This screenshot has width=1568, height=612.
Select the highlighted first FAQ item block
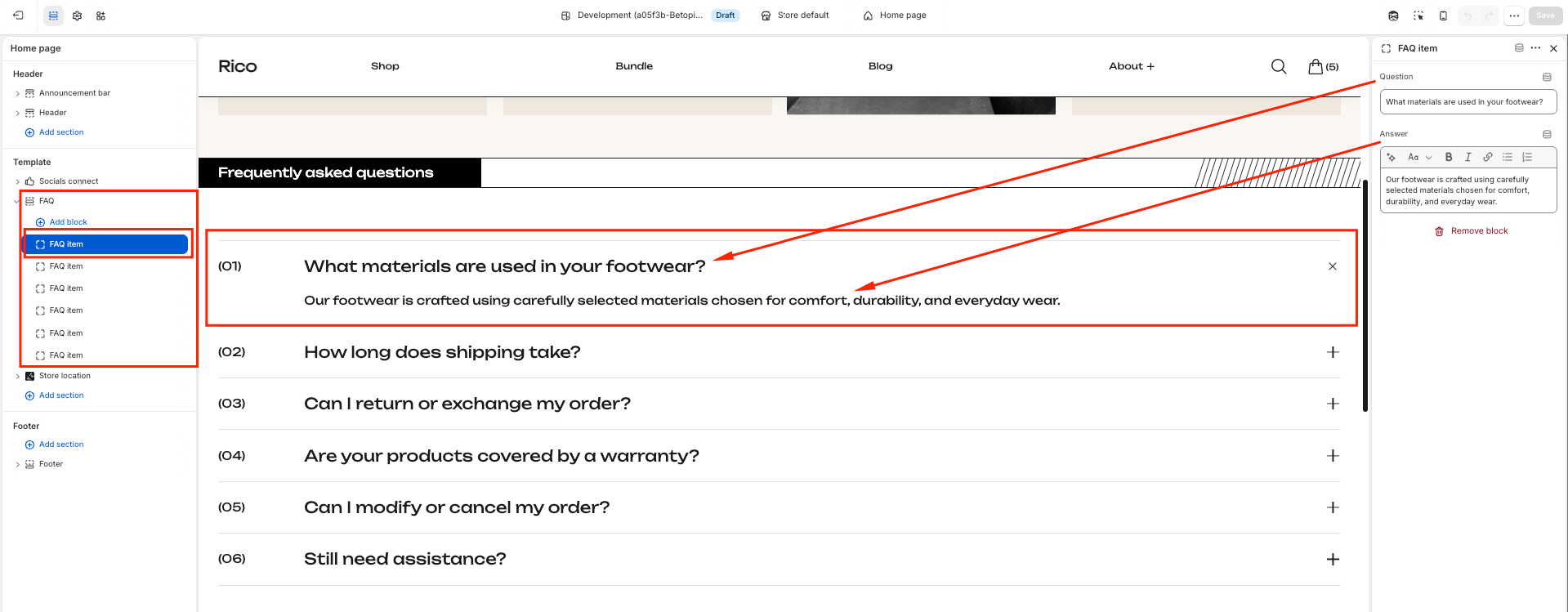click(x=106, y=244)
